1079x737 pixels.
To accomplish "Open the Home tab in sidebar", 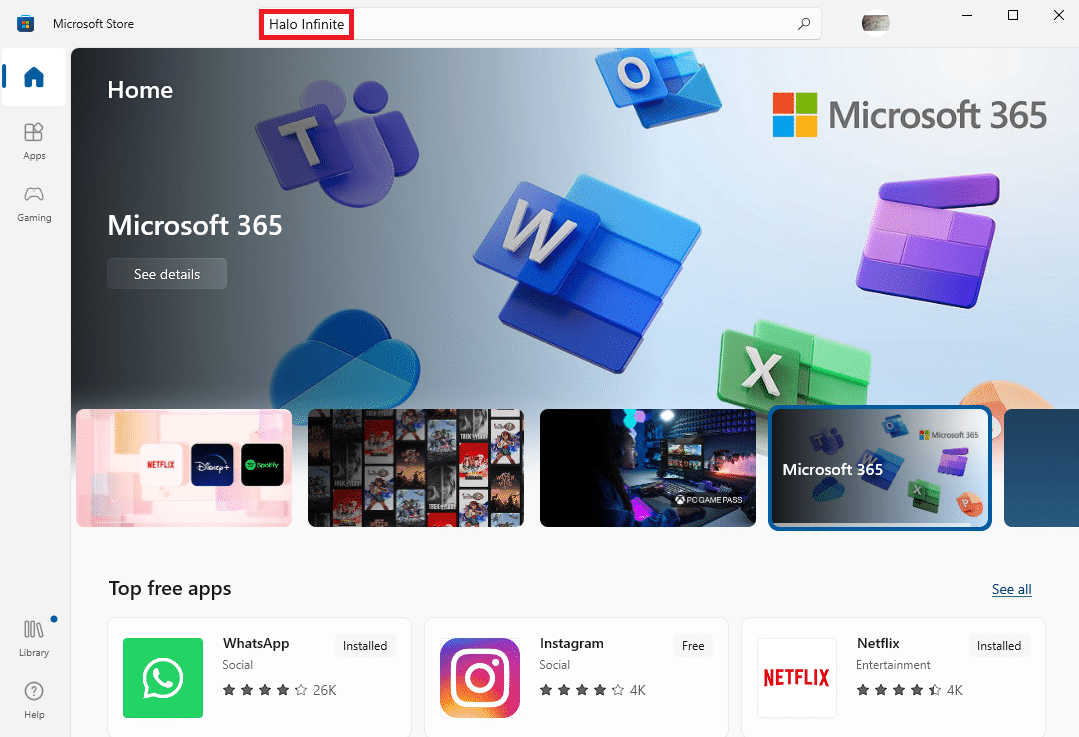I will (34, 76).
